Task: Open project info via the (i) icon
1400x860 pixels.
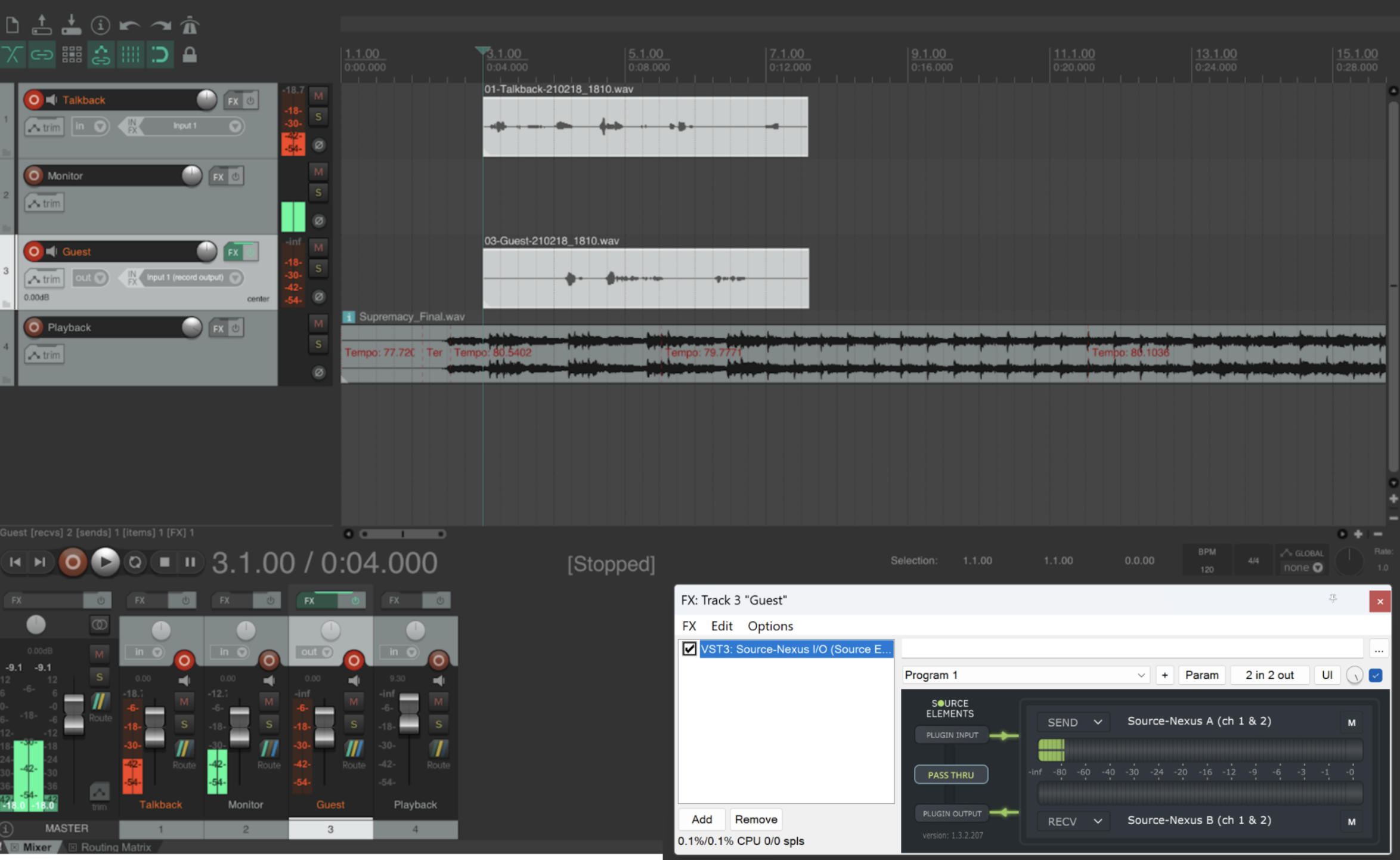Action: point(100,25)
